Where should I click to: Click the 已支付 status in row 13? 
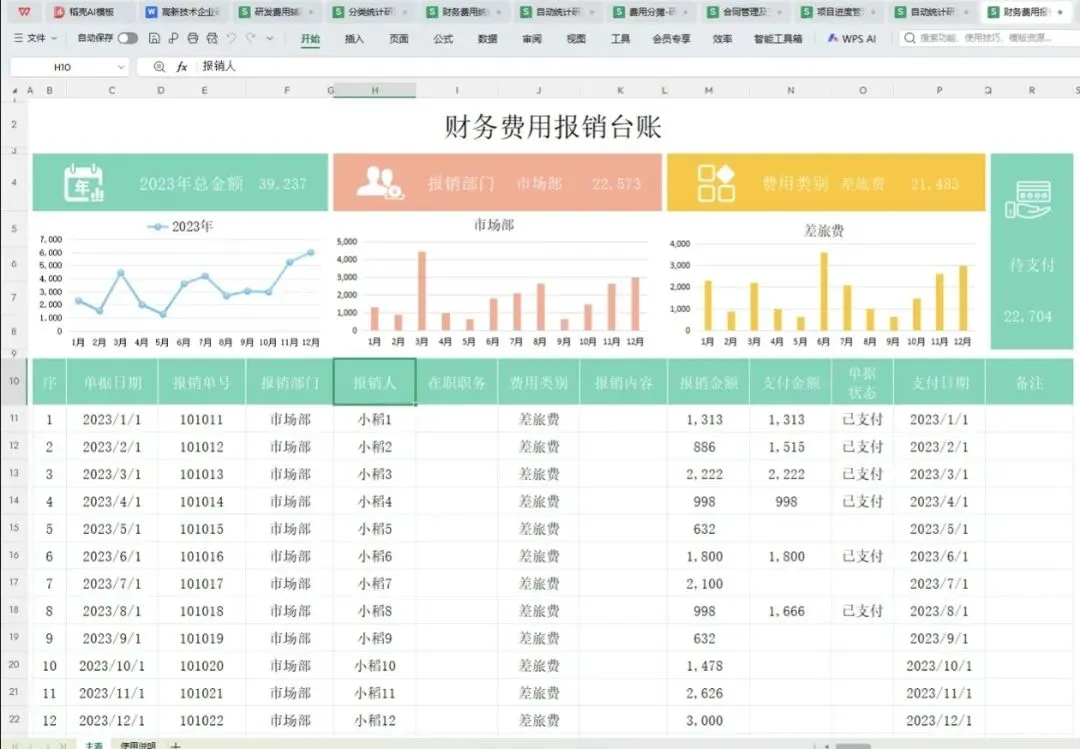pos(862,474)
